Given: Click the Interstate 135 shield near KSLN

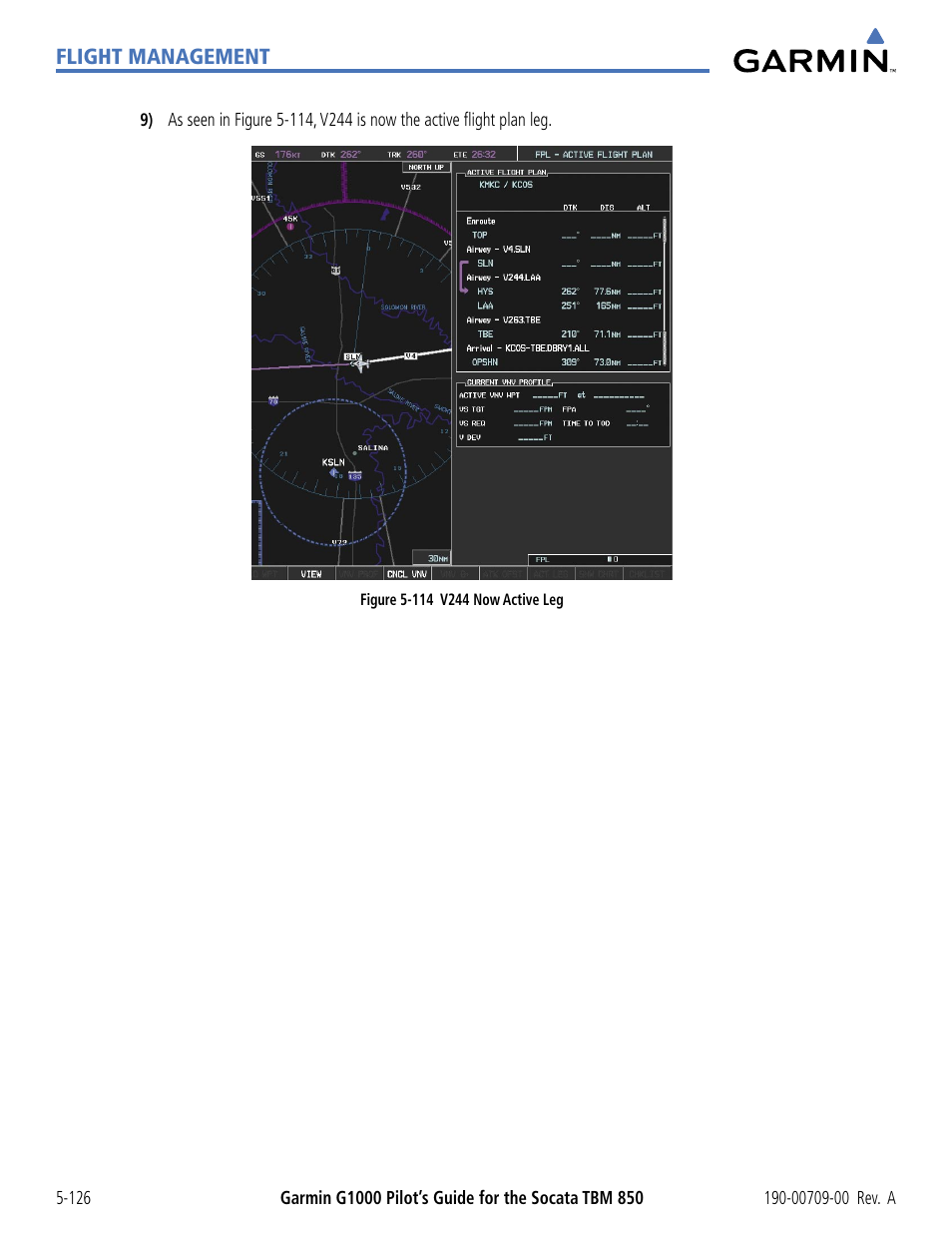Looking at the screenshot, I should pyautogui.click(x=354, y=476).
